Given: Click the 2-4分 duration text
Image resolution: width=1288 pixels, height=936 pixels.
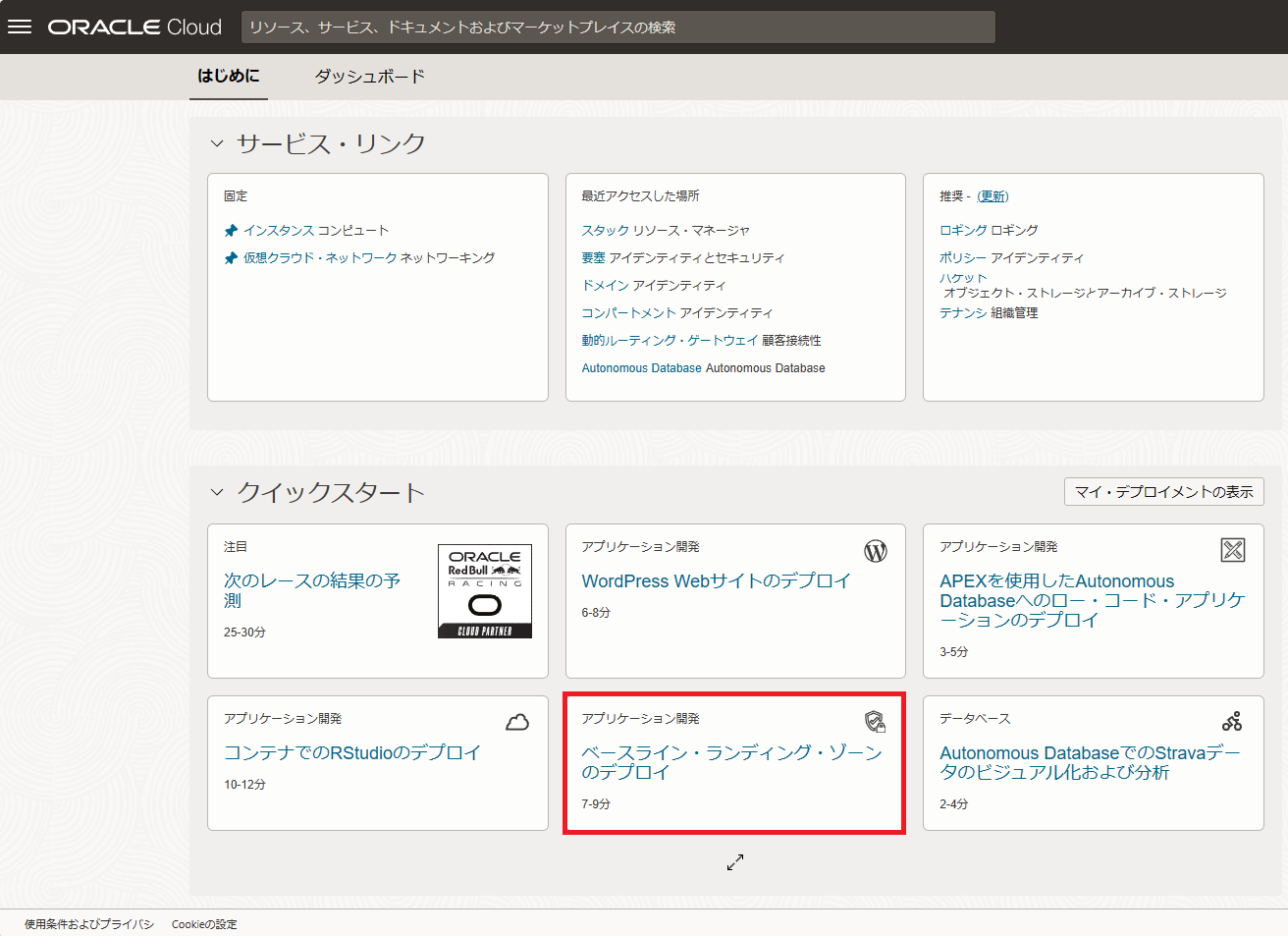Looking at the screenshot, I should point(954,804).
